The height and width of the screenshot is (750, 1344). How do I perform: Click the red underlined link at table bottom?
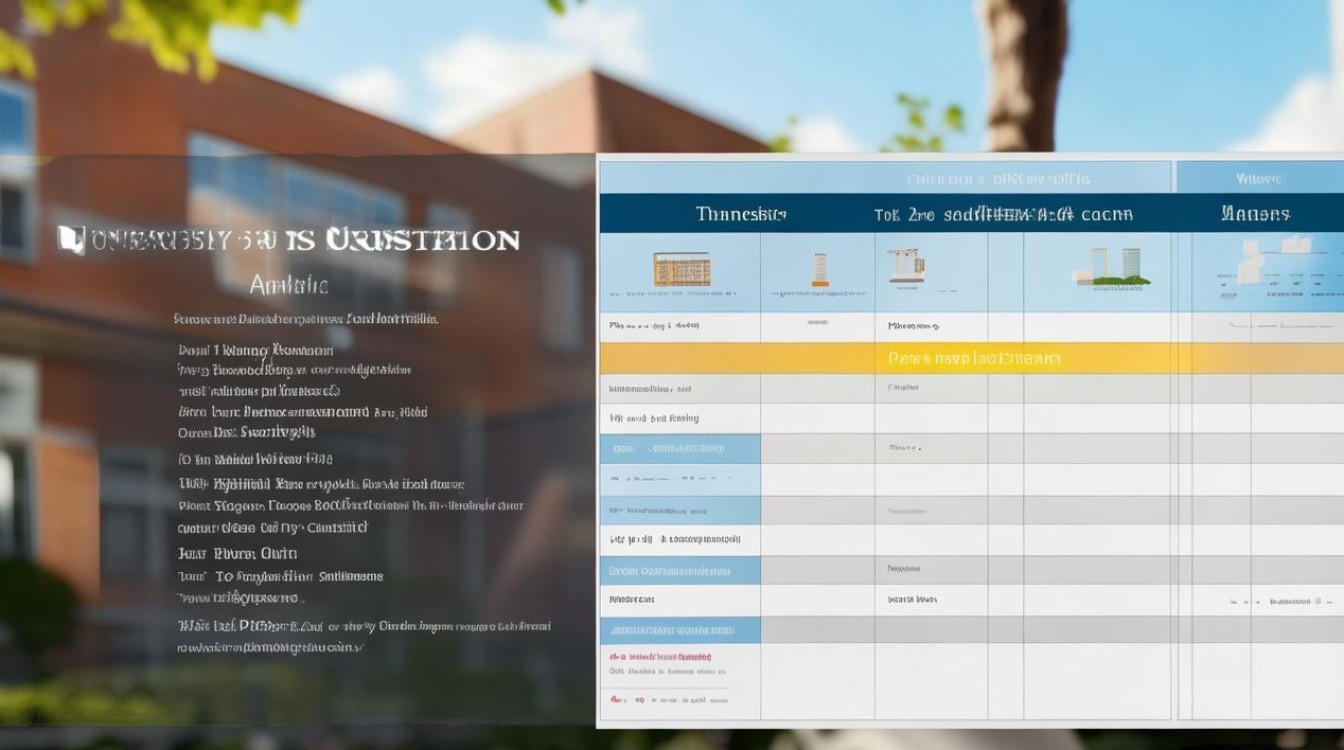pos(660,657)
